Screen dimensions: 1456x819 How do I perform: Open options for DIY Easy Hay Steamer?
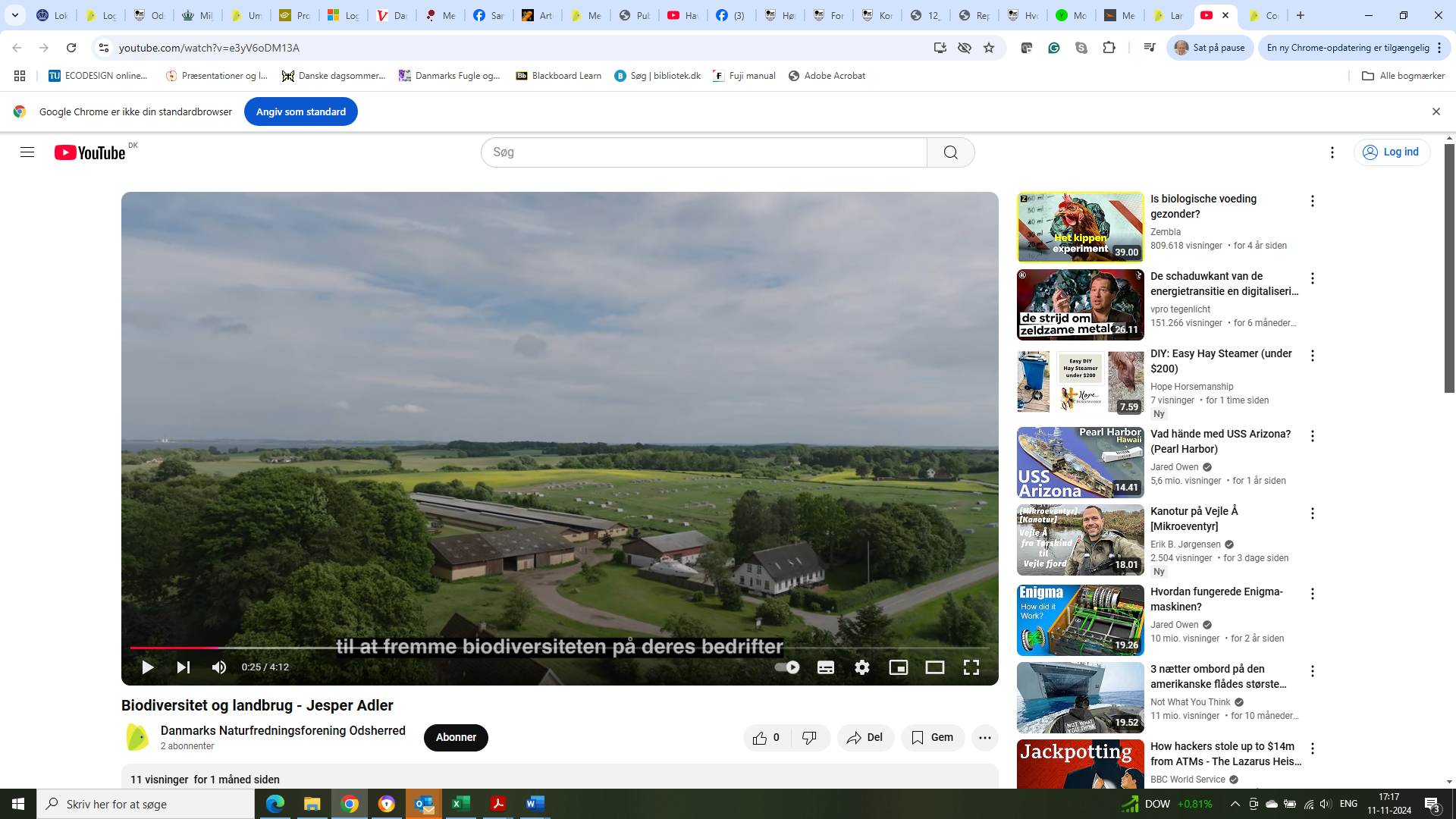[x=1313, y=356]
